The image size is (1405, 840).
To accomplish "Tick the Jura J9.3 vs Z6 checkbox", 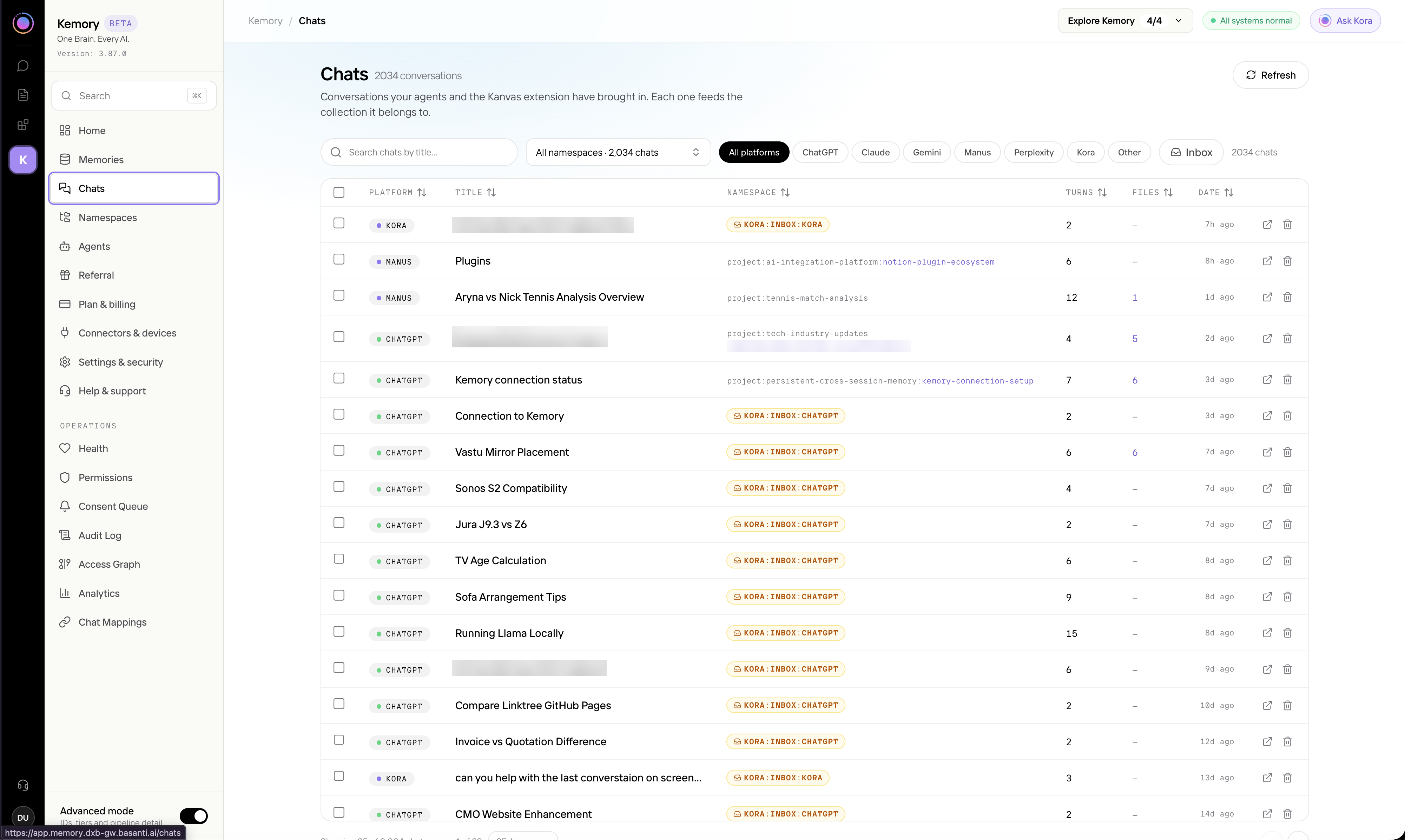I will click(x=339, y=523).
